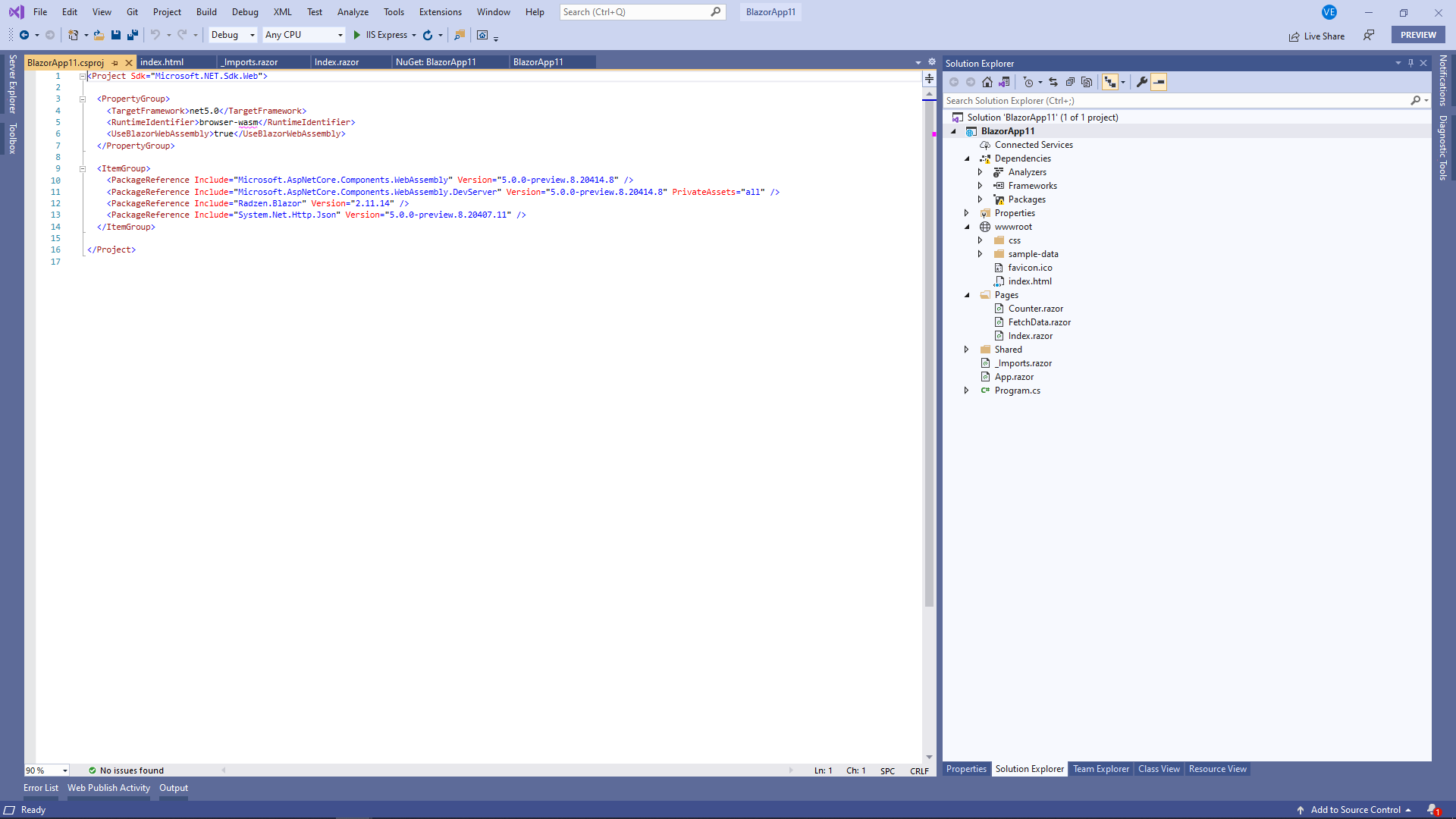Image resolution: width=1456 pixels, height=819 pixels.
Task: Toggle pin on BlazorApp11.csproj tab
Action: pos(115,63)
